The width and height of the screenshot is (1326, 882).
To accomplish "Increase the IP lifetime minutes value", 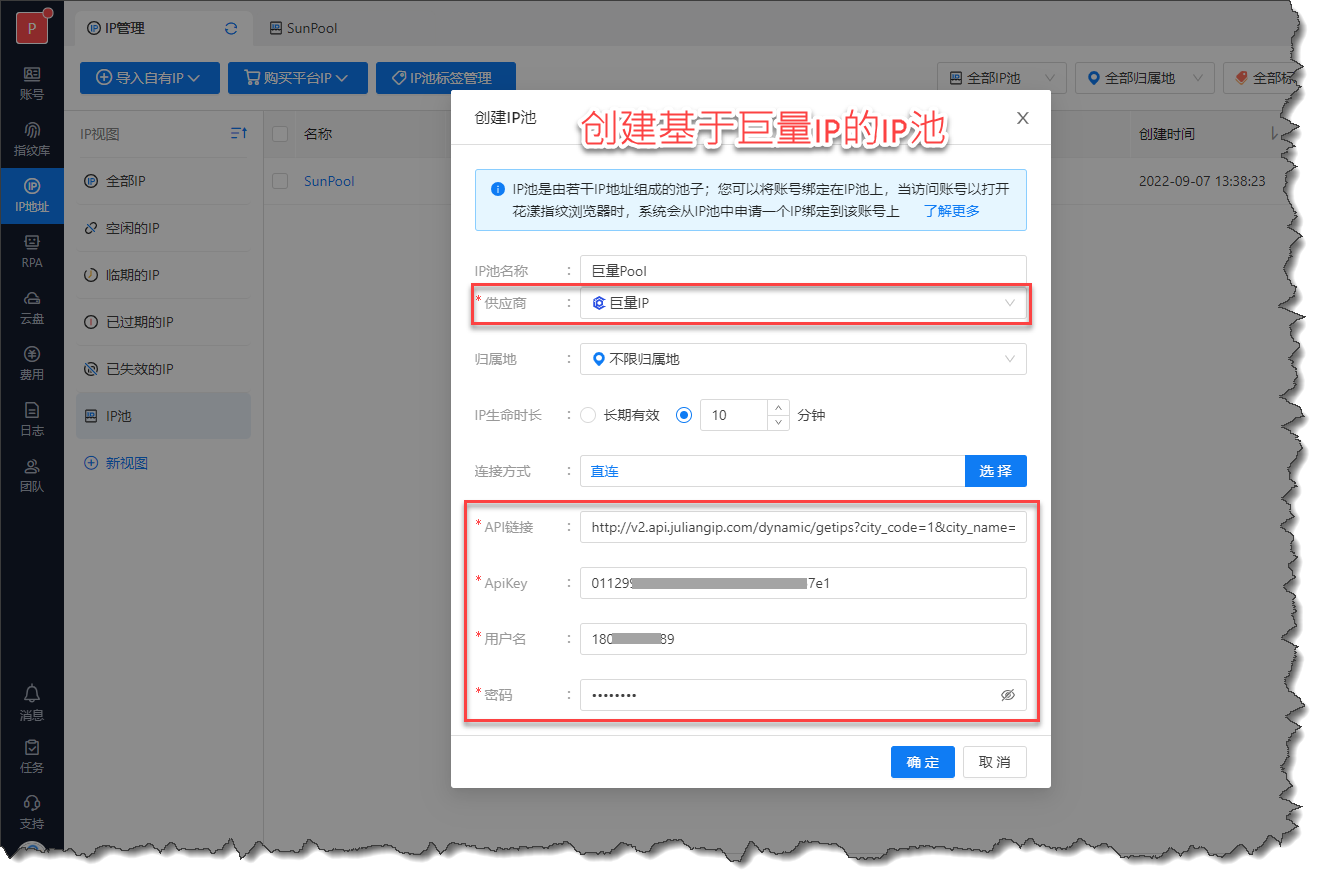I will coord(779,407).
